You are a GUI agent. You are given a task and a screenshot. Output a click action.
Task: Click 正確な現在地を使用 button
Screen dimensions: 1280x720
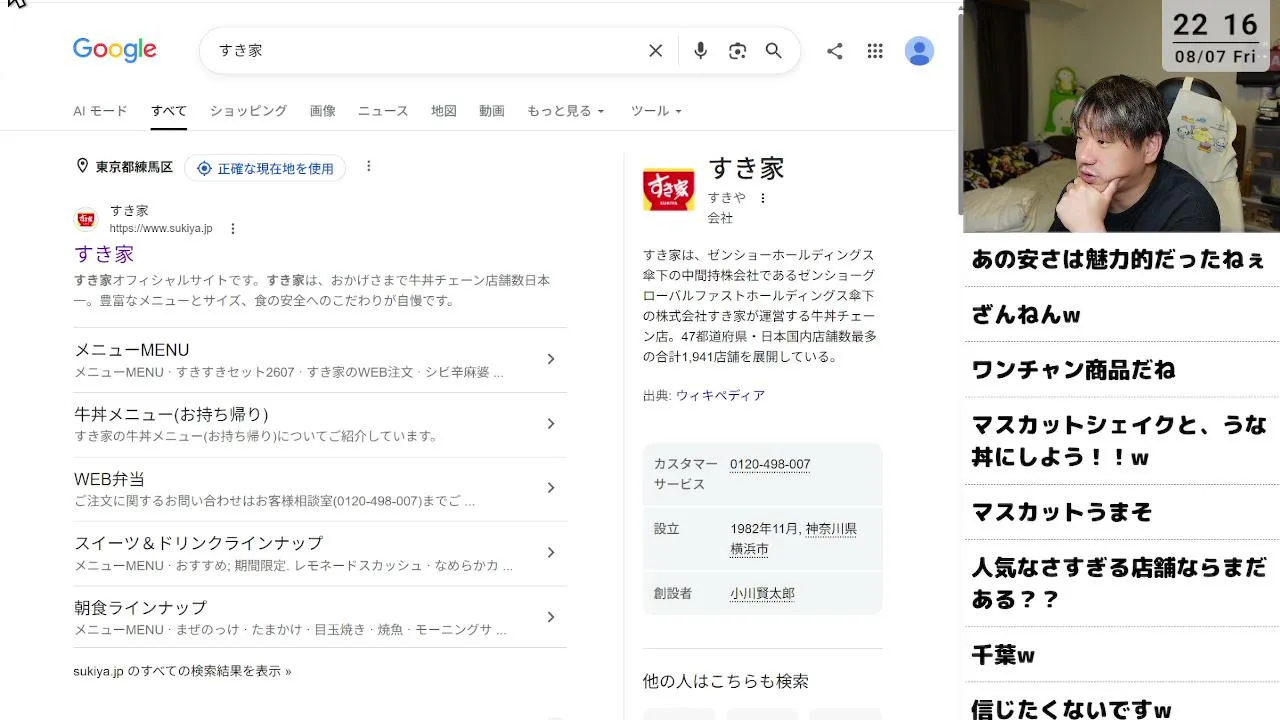click(265, 168)
